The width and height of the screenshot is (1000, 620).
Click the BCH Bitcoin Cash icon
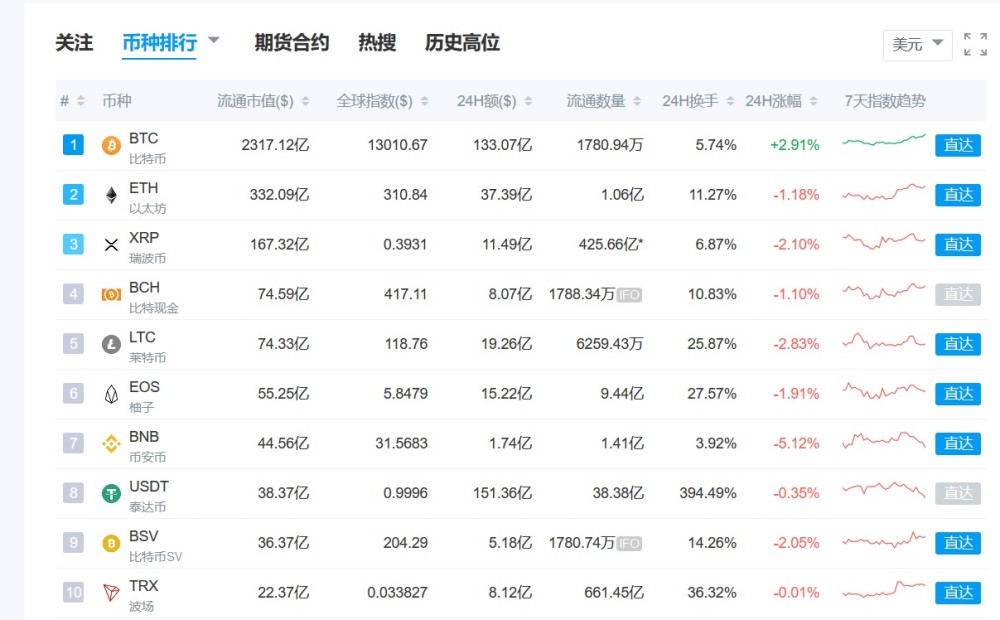click(x=111, y=295)
